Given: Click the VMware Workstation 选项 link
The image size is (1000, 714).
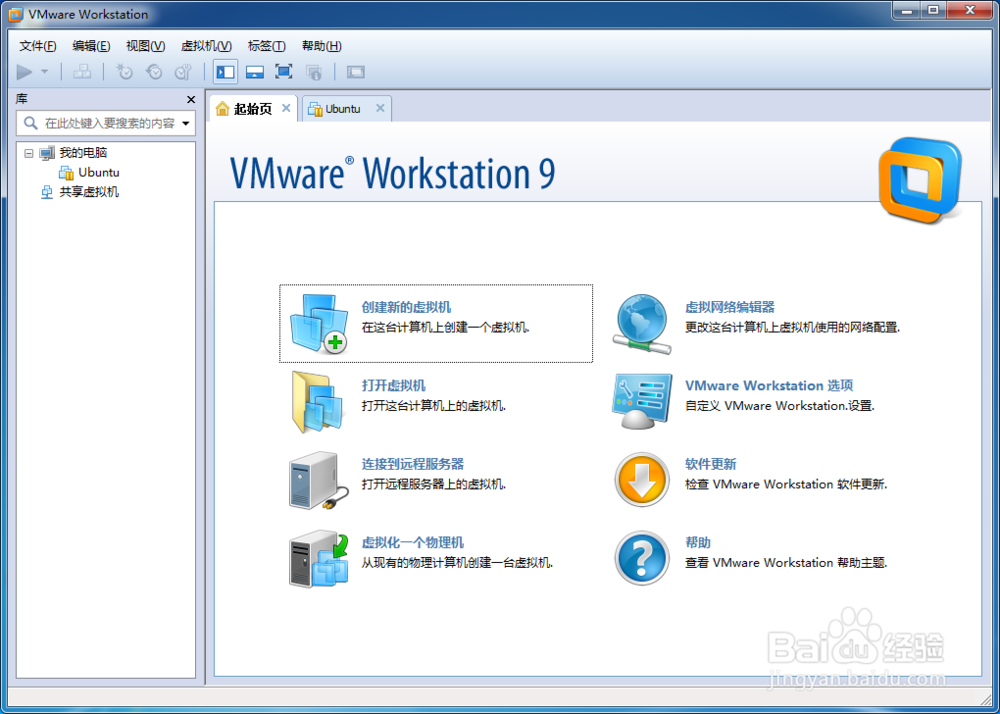Looking at the screenshot, I should [x=769, y=386].
